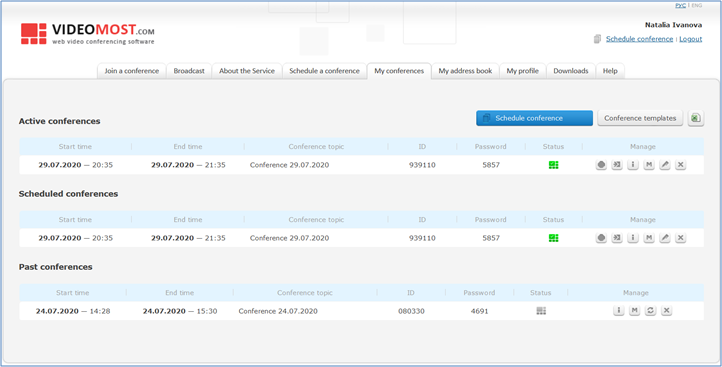Select the past conference ID 080330
The height and width of the screenshot is (367, 722).
click(x=411, y=311)
